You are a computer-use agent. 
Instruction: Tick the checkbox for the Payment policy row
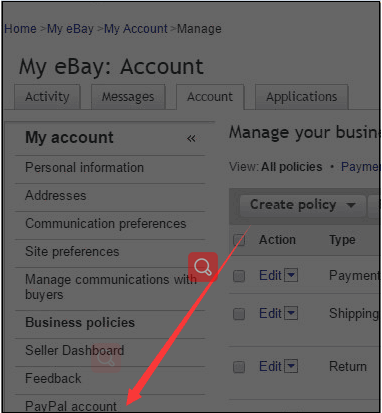pyautogui.click(x=239, y=276)
